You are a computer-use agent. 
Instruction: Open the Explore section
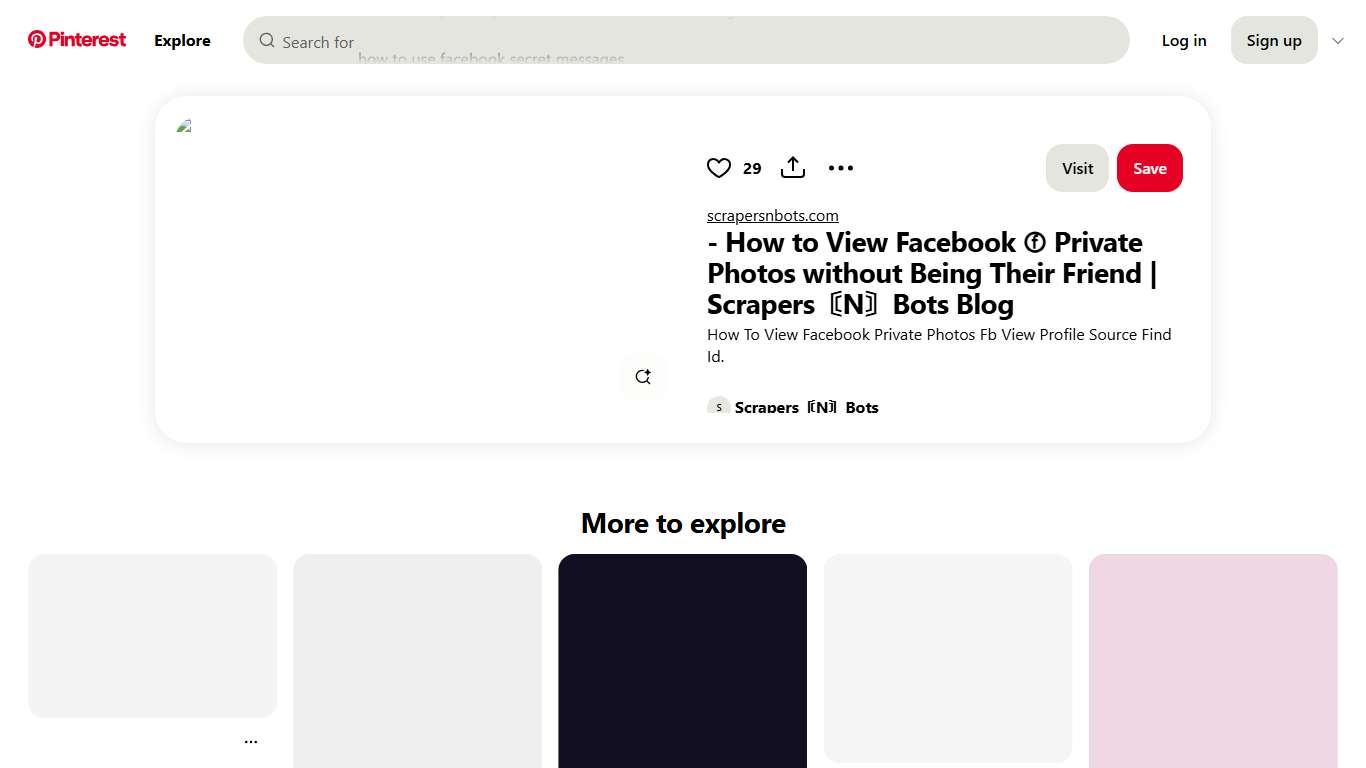[182, 40]
